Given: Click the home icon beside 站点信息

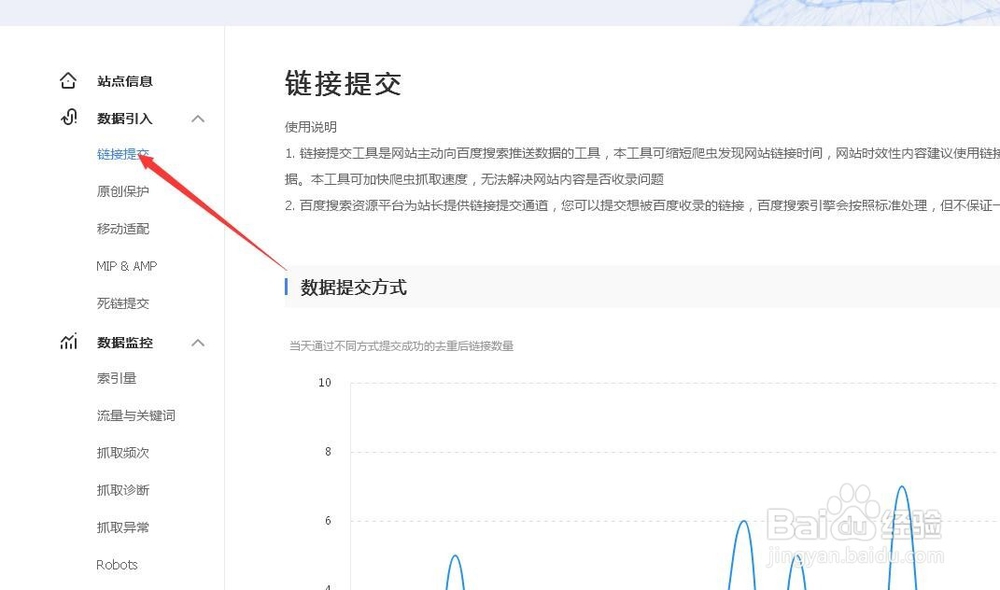Looking at the screenshot, I should pyautogui.click(x=68, y=81).
